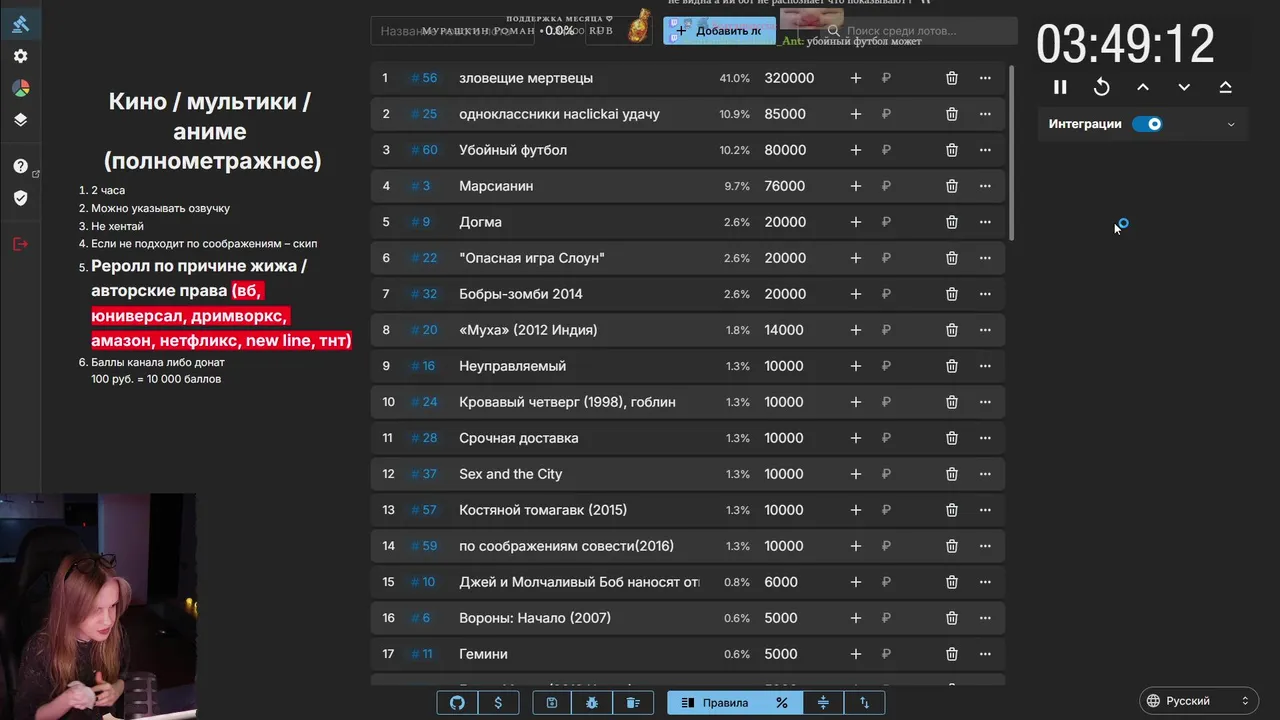1280x720 pixels.
Task: Open the Русский language dropdown
Action: pyautogui.click(x=1198, y=701)
